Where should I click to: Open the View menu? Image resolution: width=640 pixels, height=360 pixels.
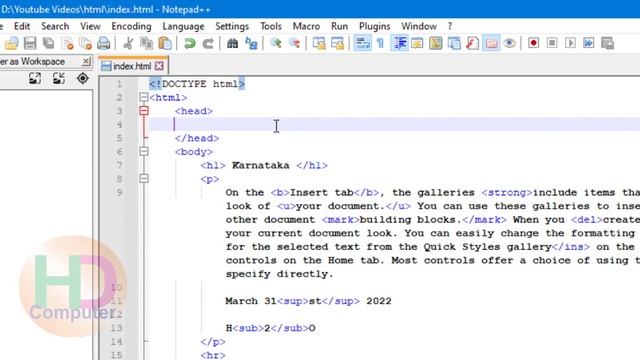coord(90,26)
